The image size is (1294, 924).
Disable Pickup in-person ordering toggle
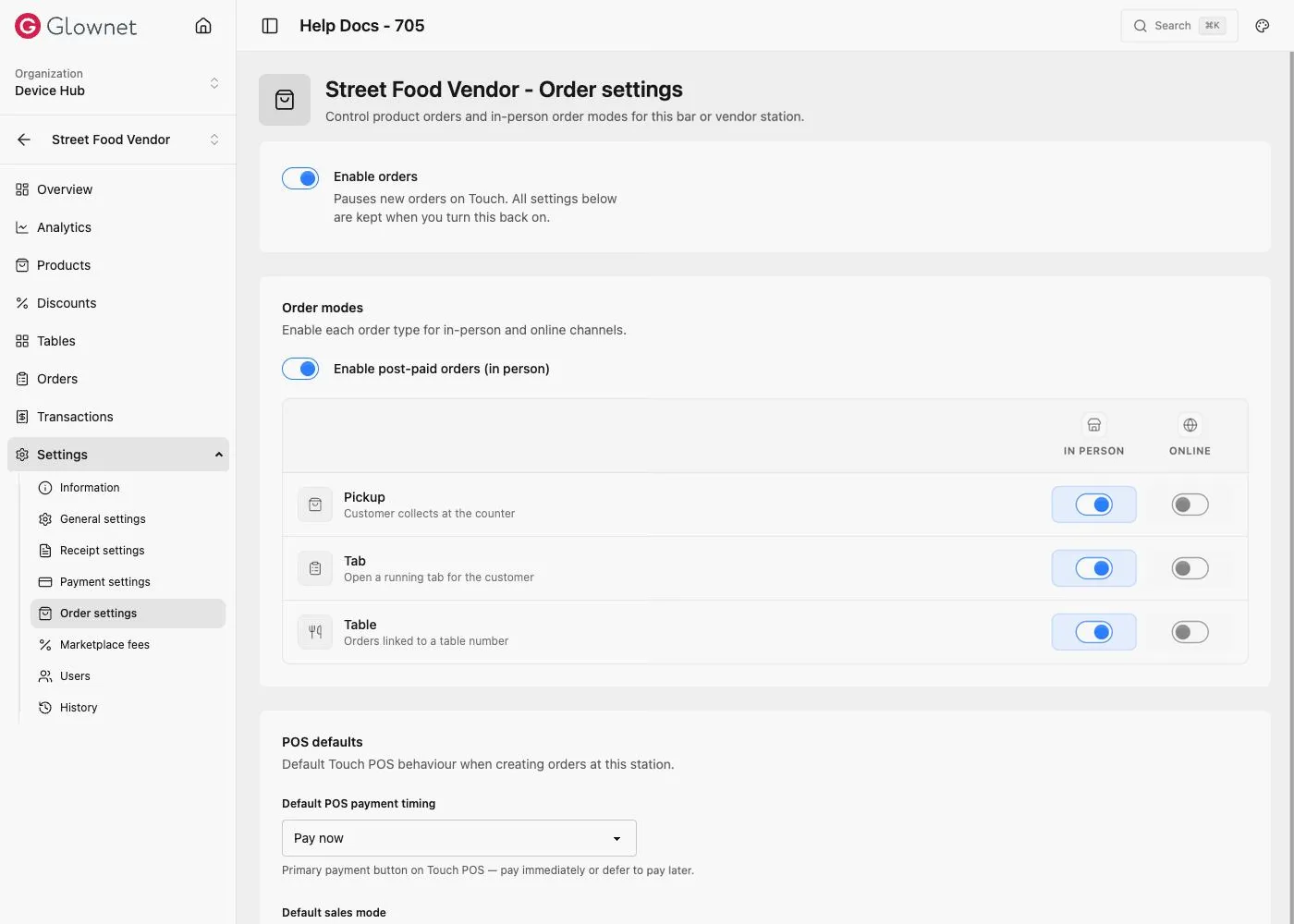pyautogui.click(x=1094, y=505)
